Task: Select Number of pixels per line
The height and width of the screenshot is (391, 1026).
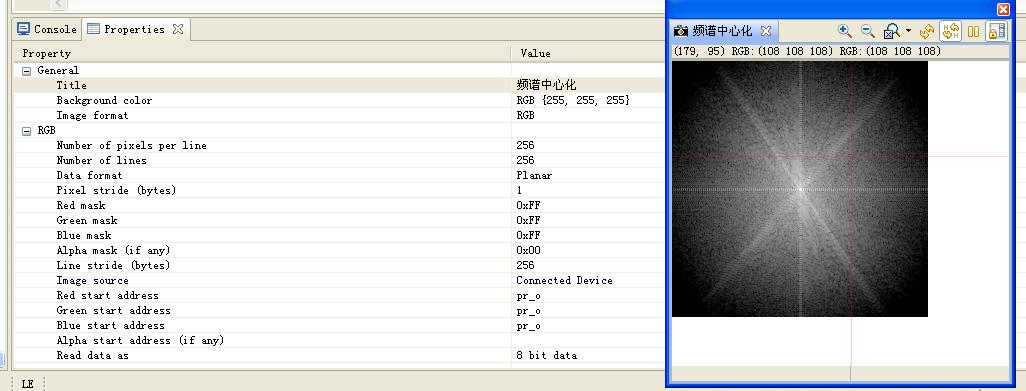Action: (x=132, y=145)
